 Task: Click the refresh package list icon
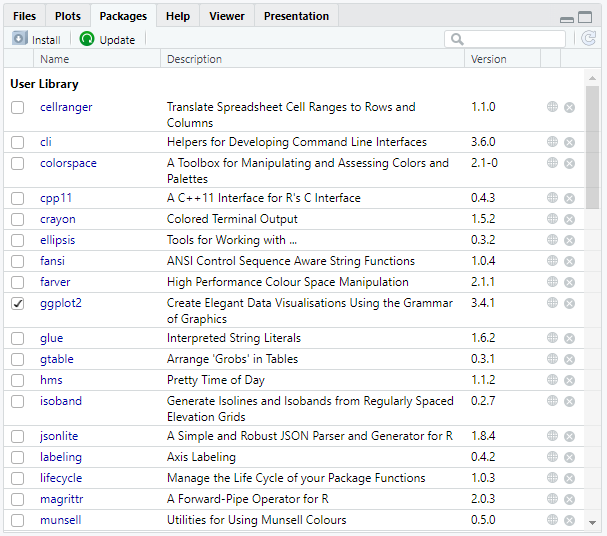[x=589, y=39]
